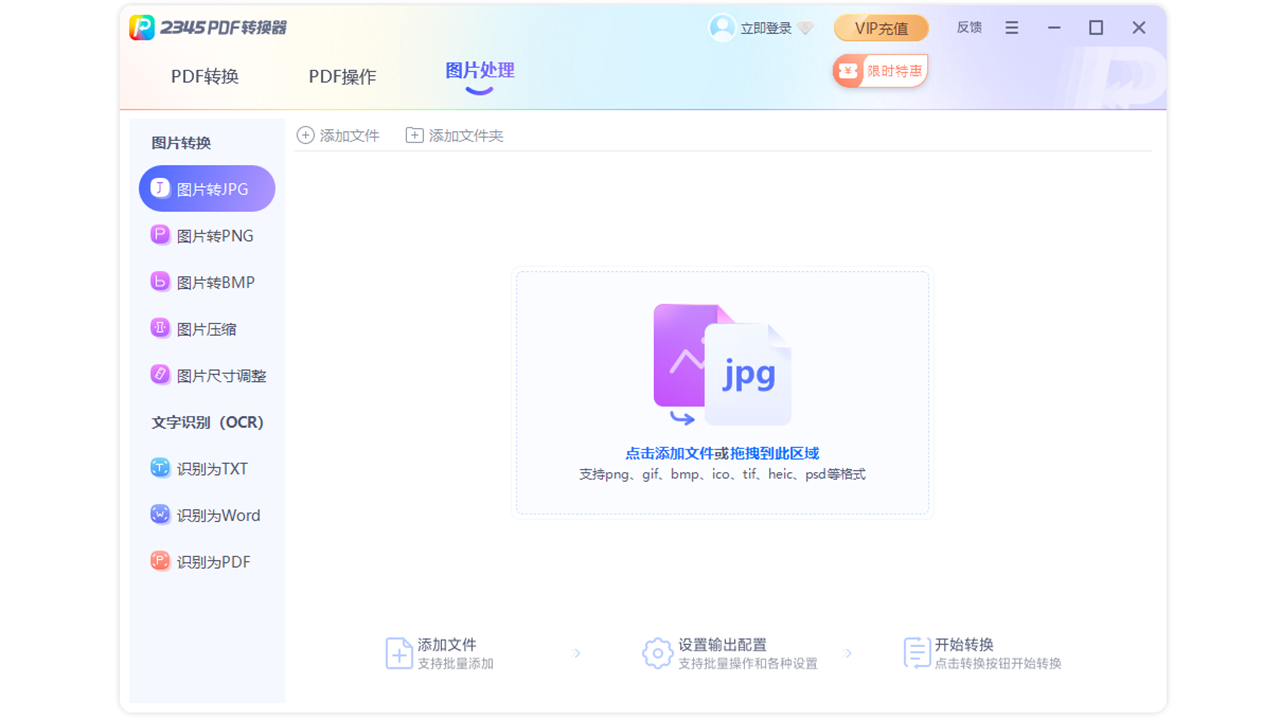1280x720 pixels.
Task: Click the 开始转换 document icon
Action: click(x=916, y=653)
